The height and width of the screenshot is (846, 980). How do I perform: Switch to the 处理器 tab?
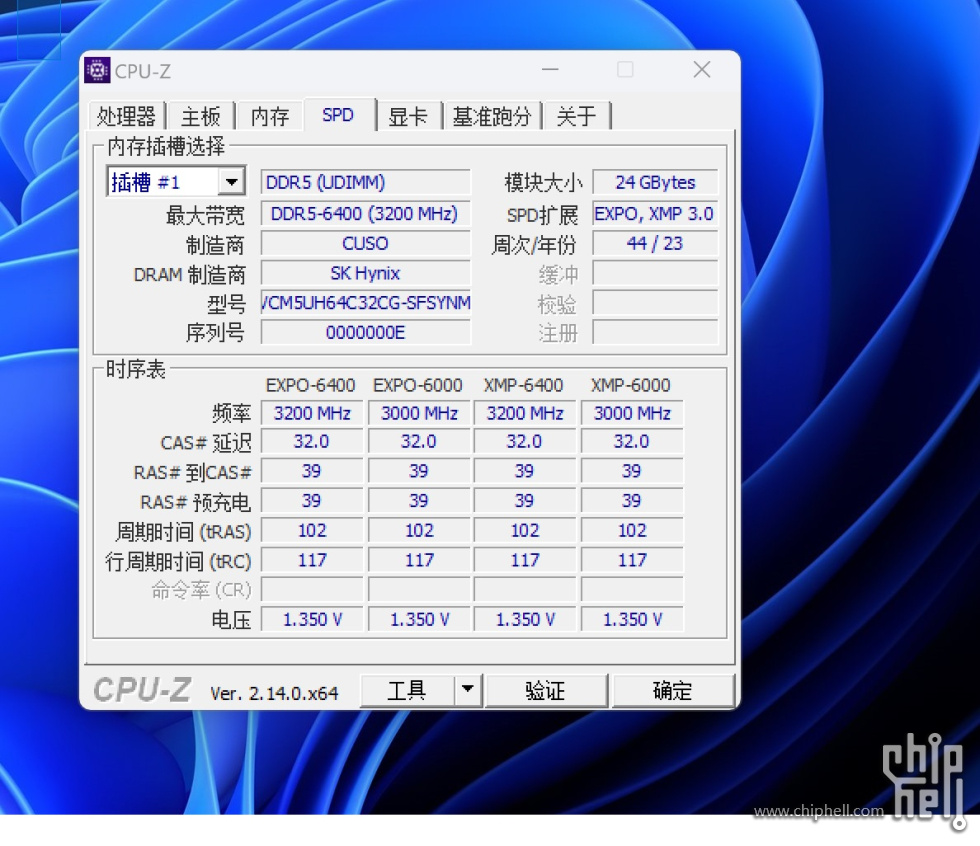point(126,116)
